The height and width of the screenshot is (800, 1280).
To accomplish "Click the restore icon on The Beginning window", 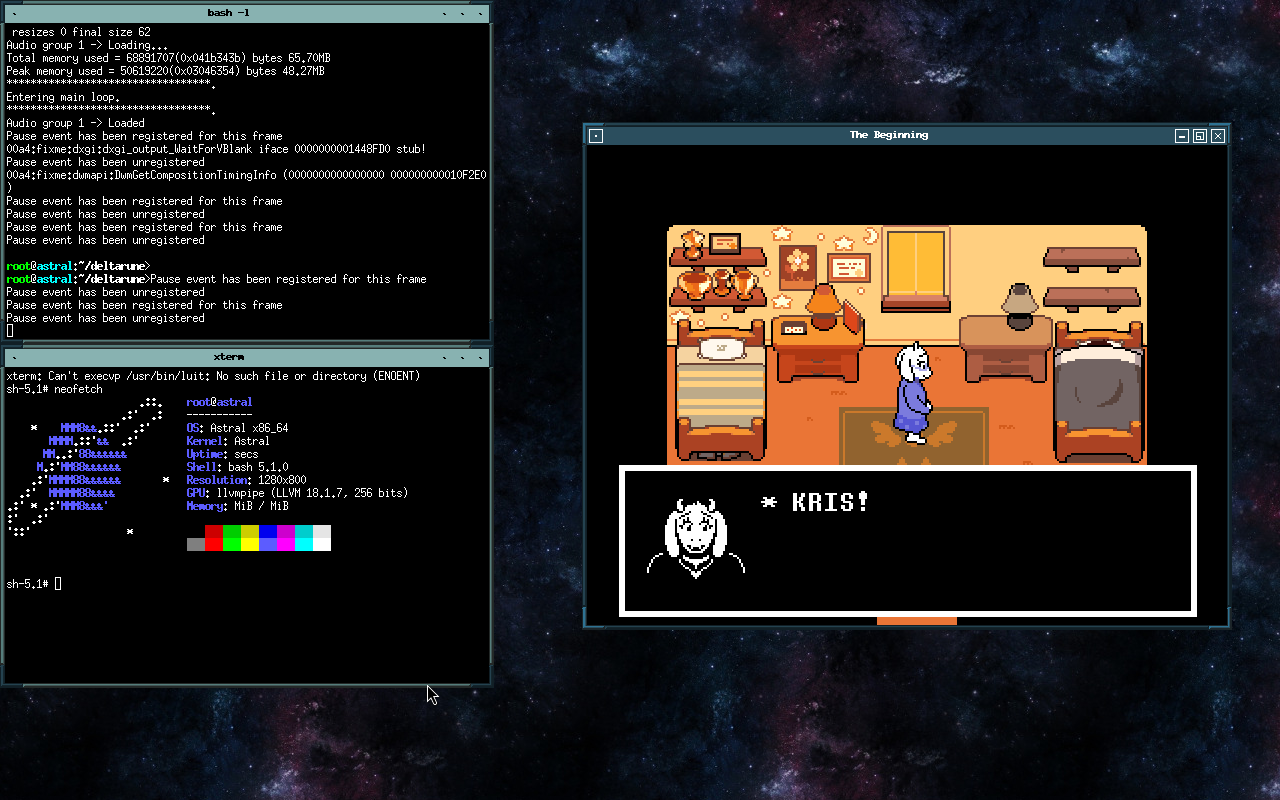I will pos(1199,135).
